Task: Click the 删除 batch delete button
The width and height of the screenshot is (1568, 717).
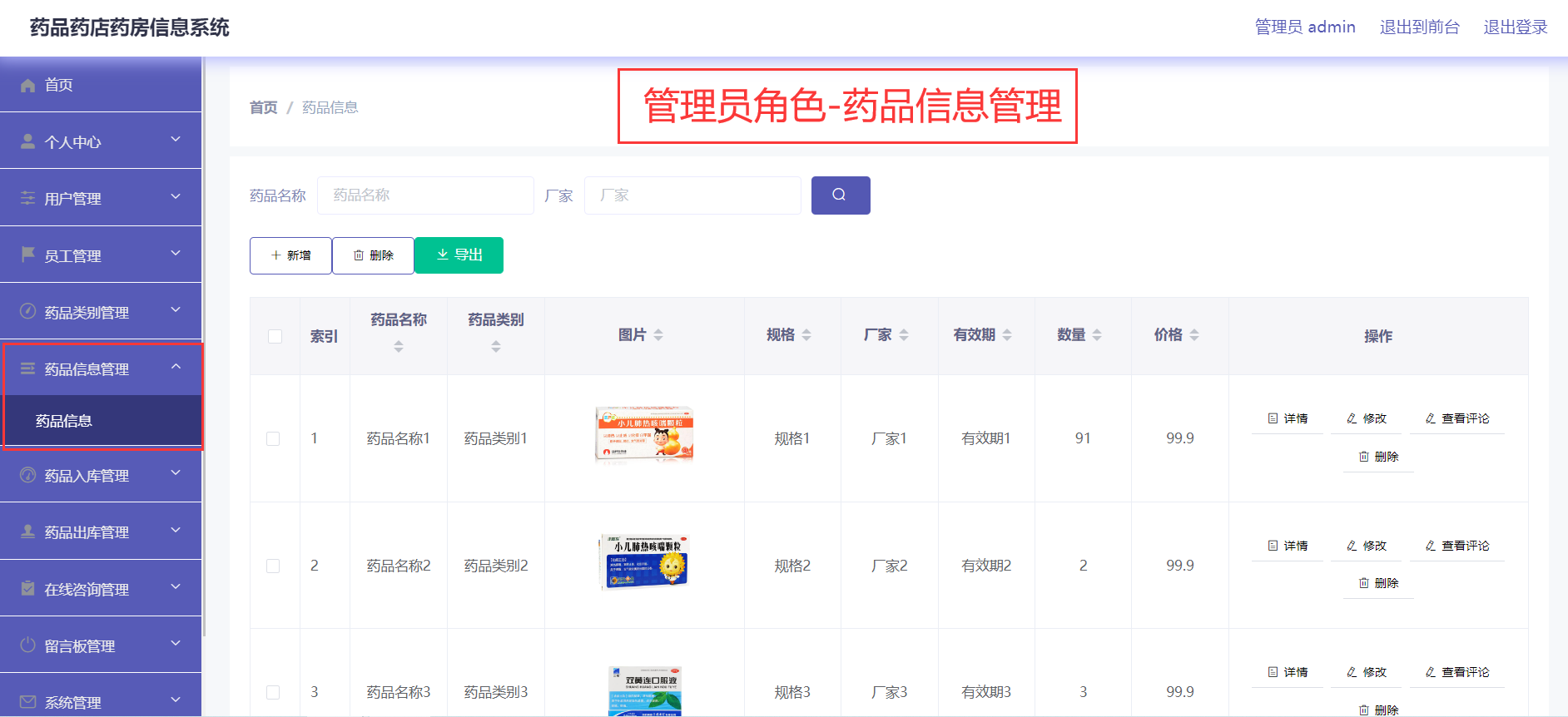Action: point(373,255)
